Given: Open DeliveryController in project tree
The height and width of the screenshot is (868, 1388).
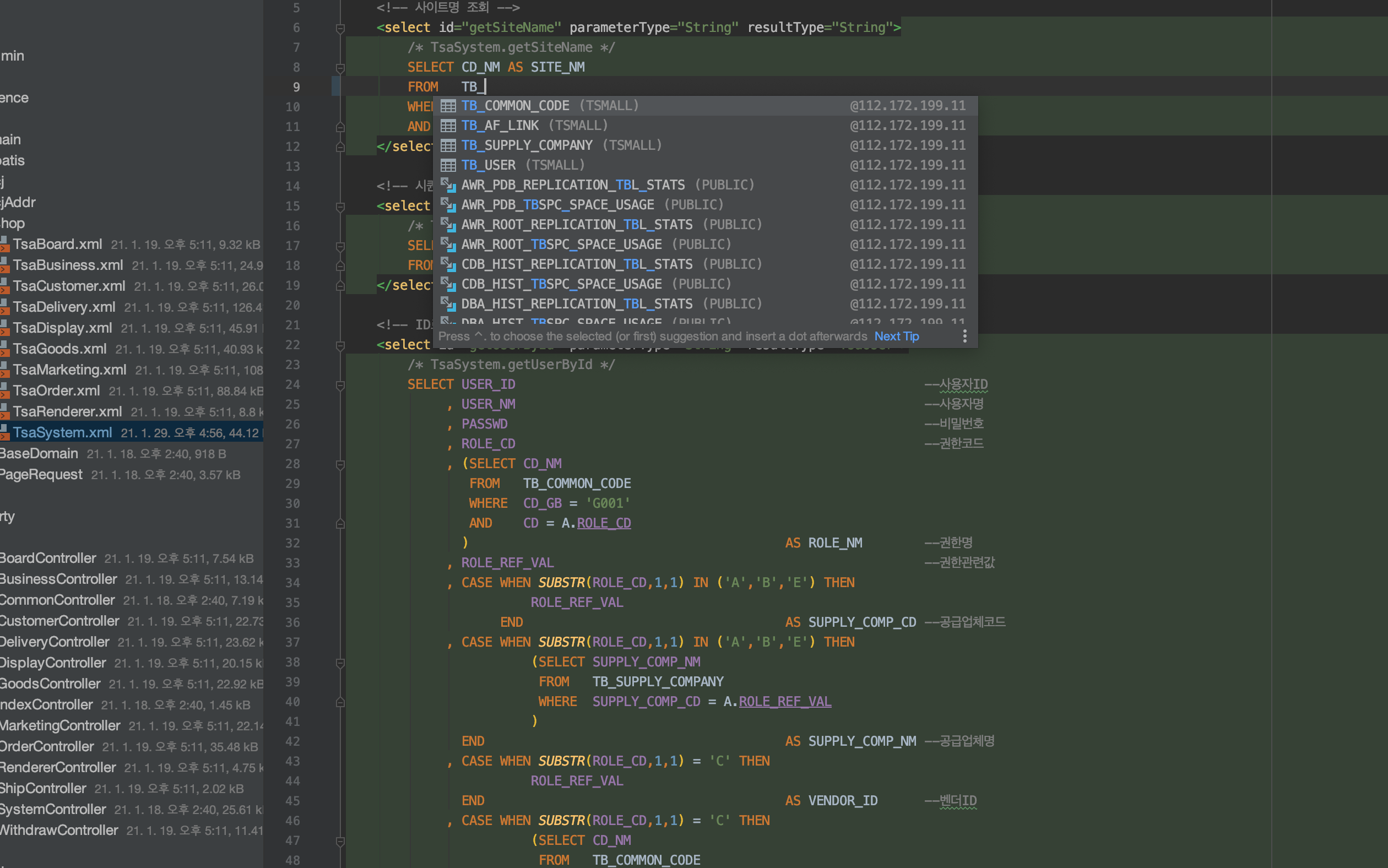Looking at the screenshot, I should point(132,642).
